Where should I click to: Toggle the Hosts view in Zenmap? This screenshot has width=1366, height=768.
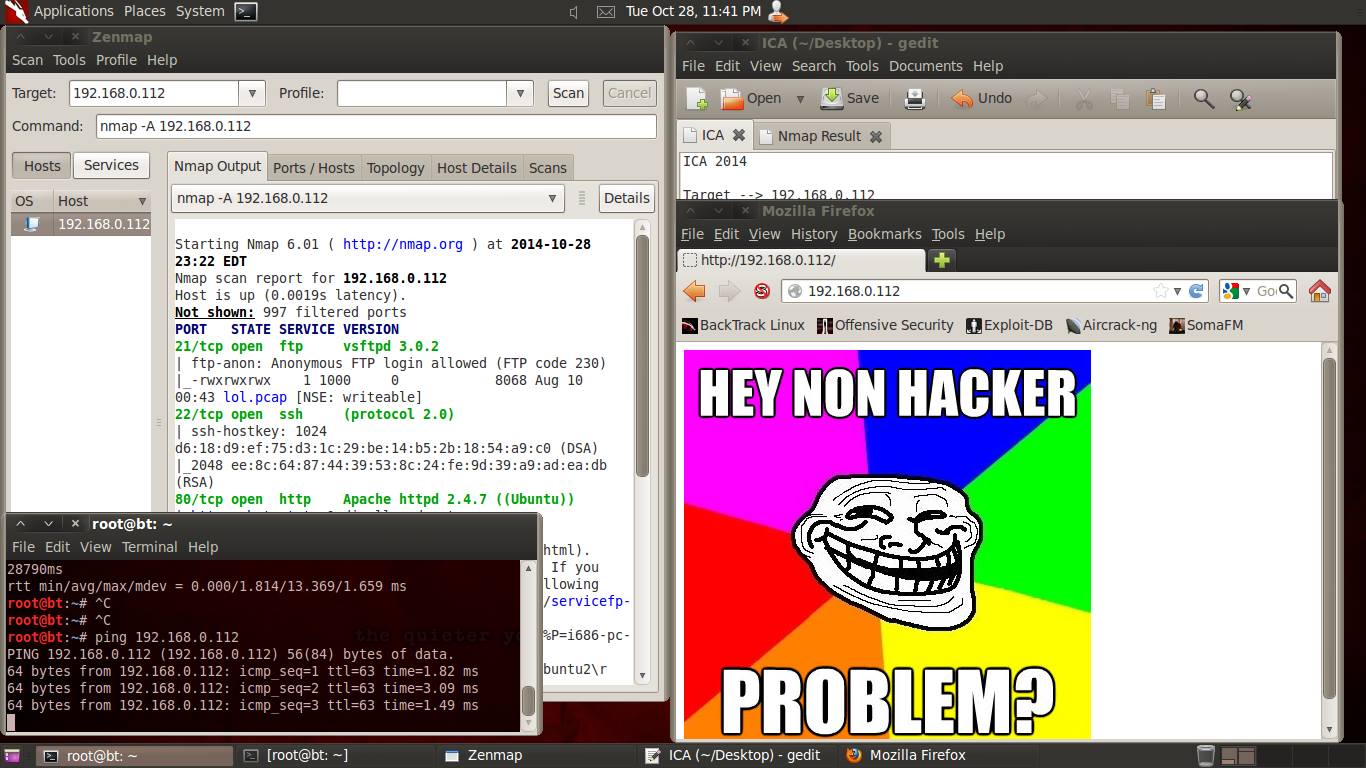coord(42,166)
